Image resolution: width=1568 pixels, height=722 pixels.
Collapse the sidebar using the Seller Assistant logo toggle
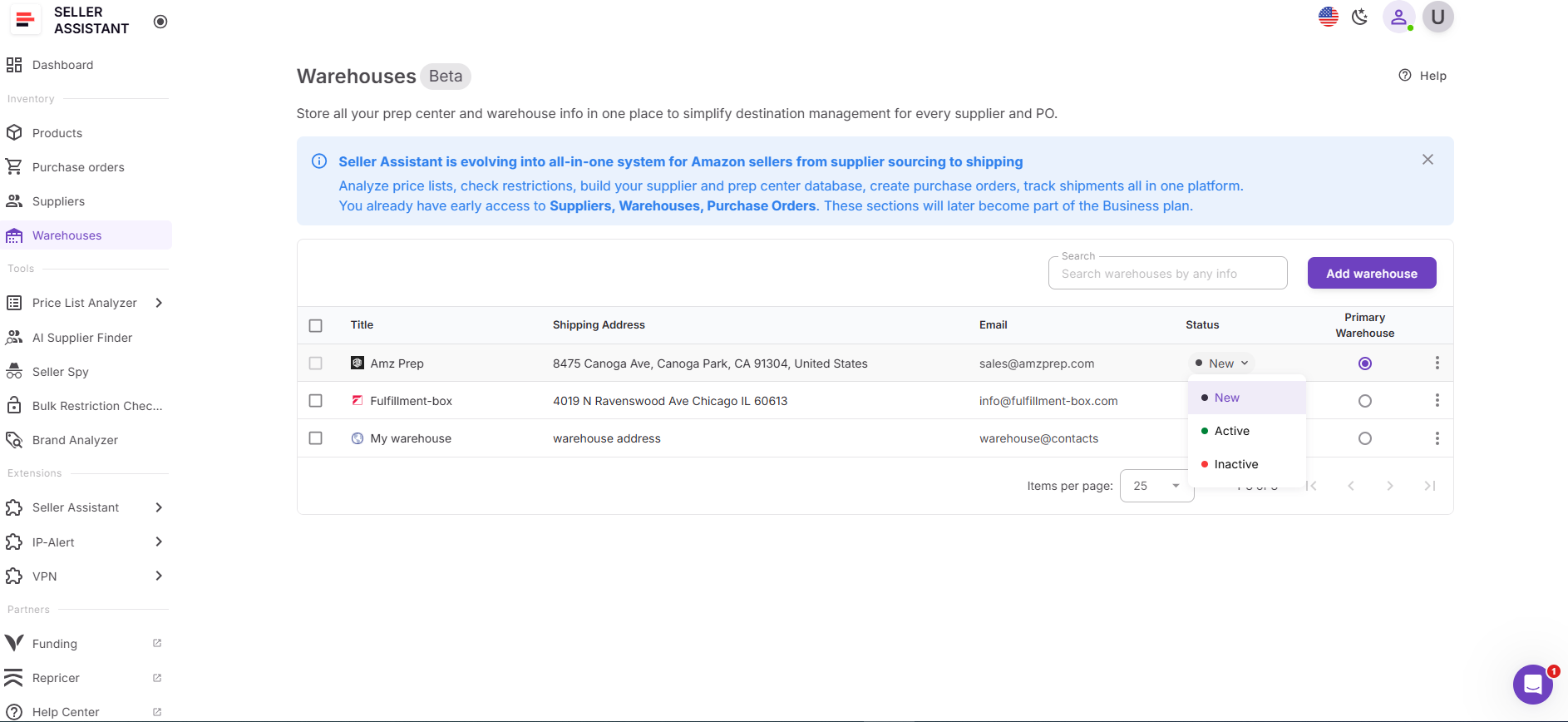[x=160, y=22]
